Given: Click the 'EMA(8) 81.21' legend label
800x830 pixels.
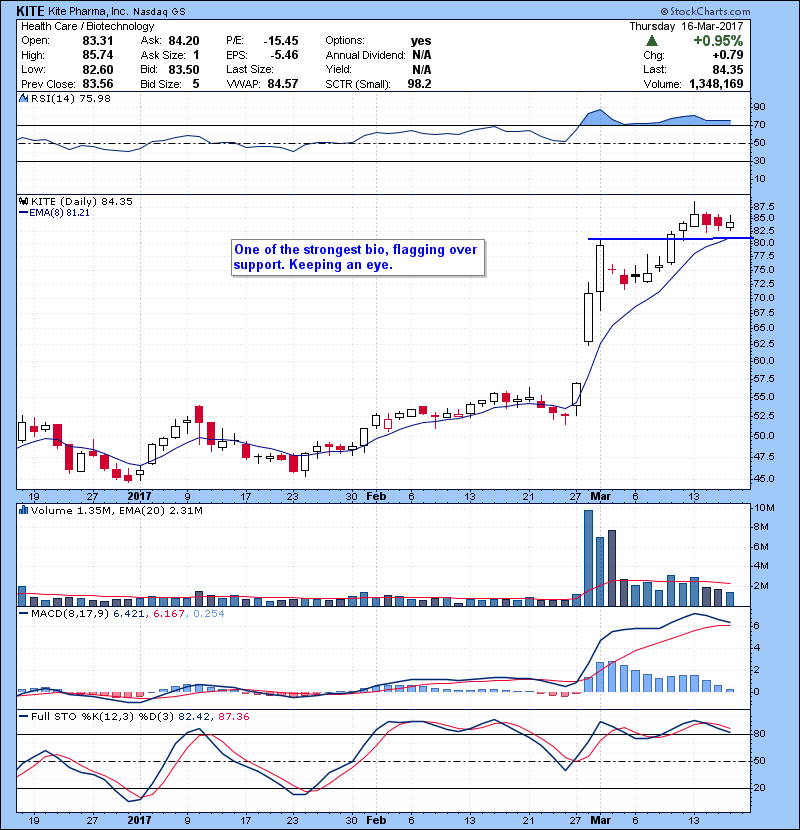Looking at the screenshot, I should tap(59, 213).
